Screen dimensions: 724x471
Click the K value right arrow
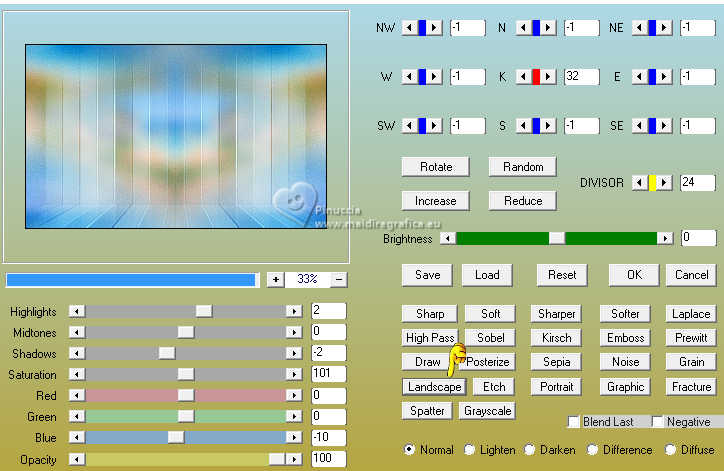tap(548, 77)
